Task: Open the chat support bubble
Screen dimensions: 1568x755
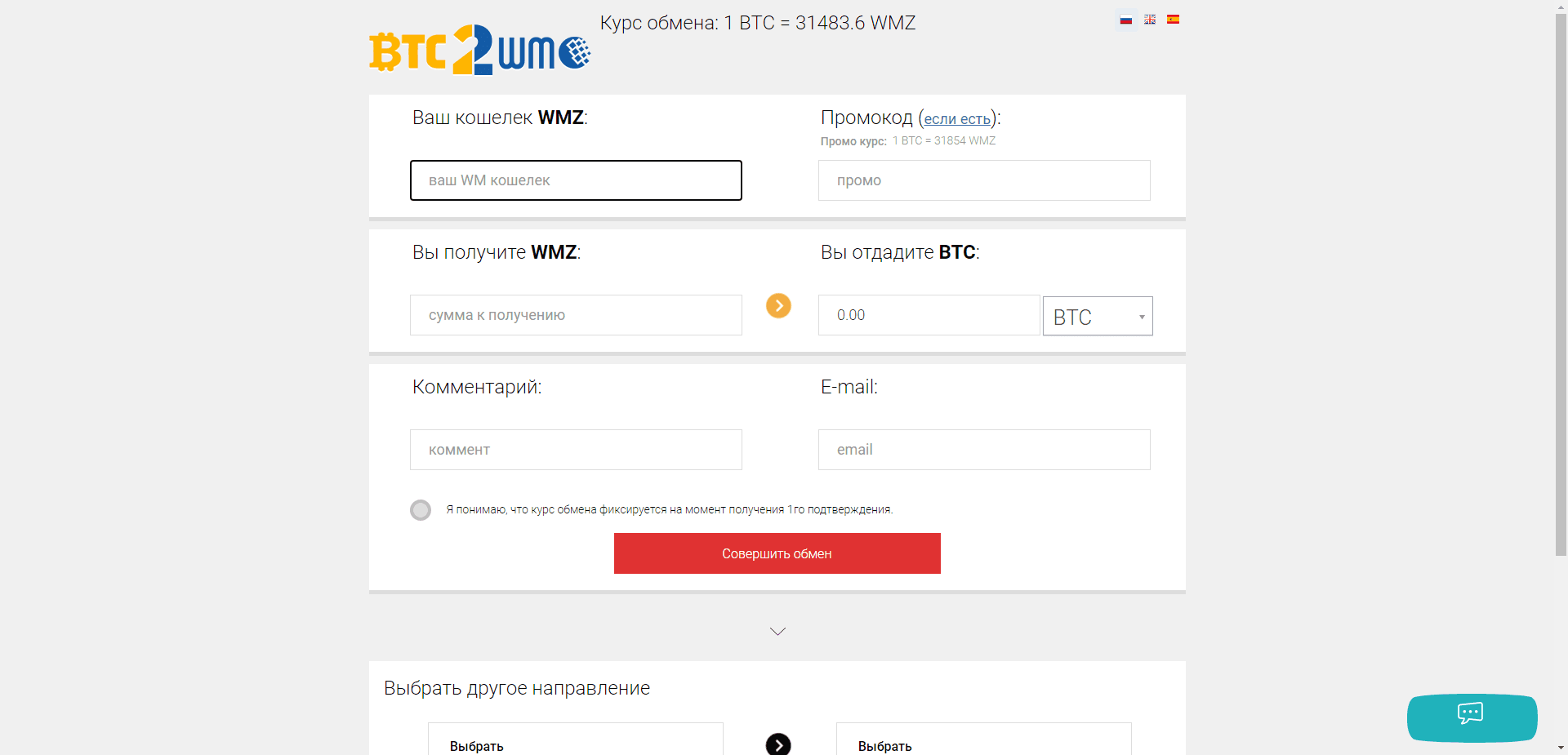Action: click(1471, 717)
